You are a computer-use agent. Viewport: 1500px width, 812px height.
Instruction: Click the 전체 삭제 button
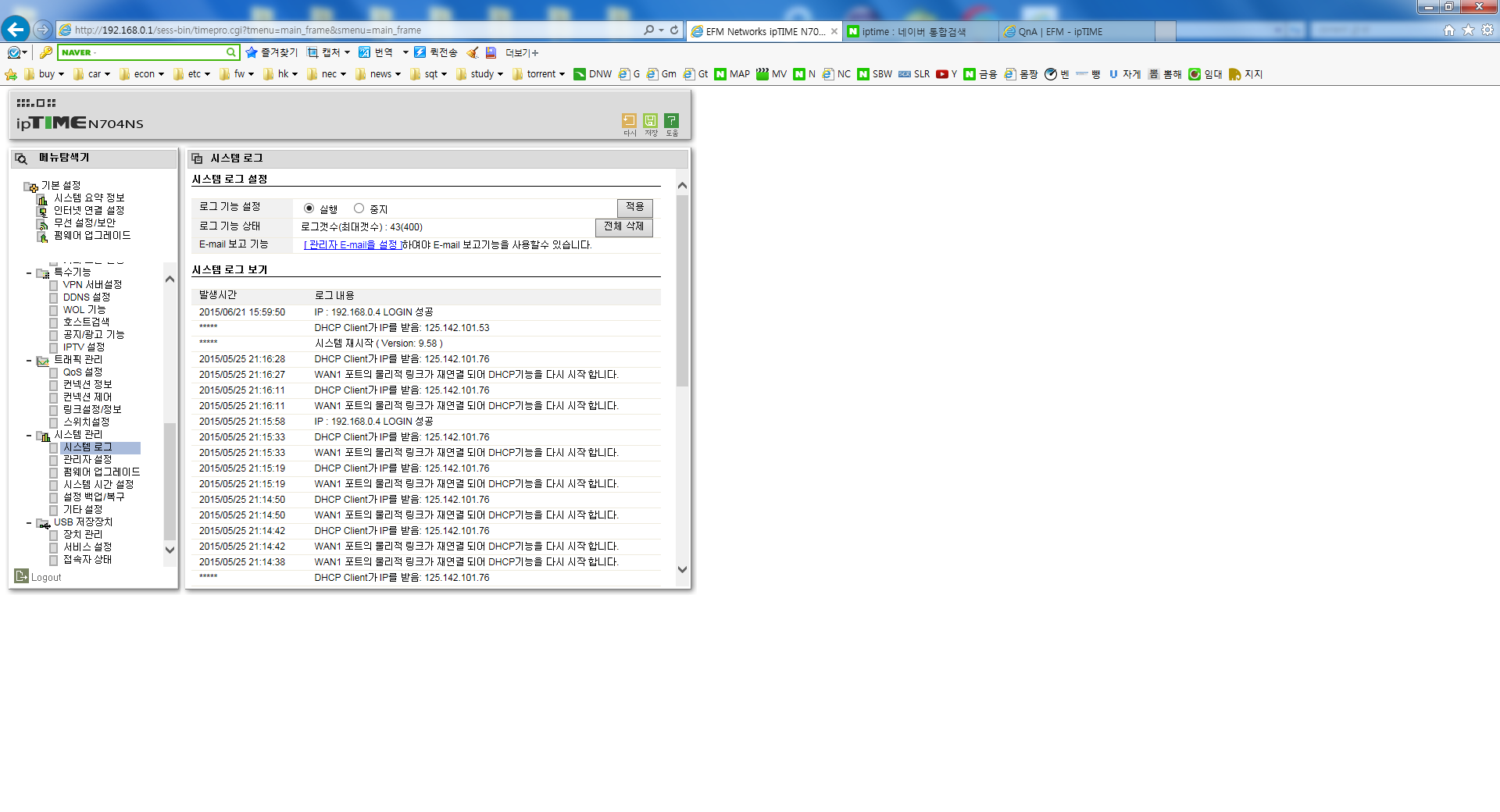point(623,226)
